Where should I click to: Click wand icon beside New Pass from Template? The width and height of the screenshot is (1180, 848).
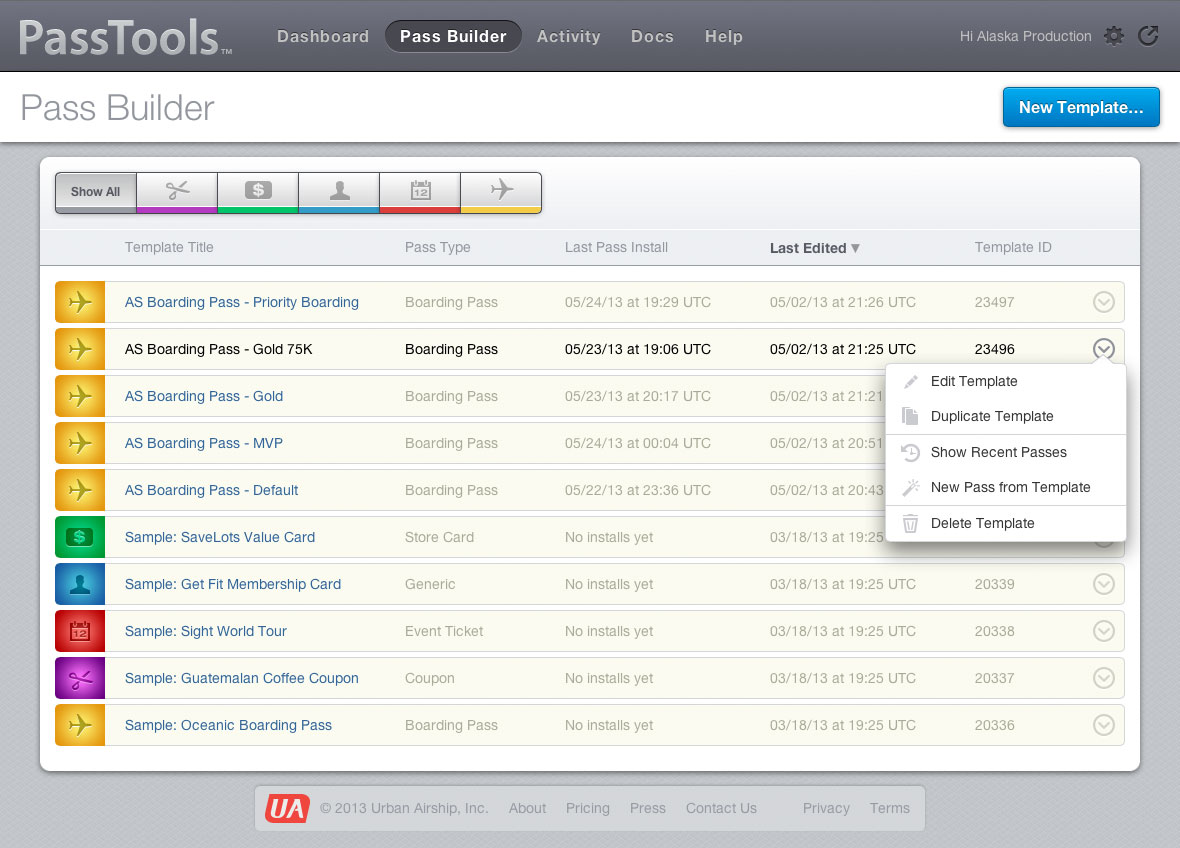[x=911, y=488]
